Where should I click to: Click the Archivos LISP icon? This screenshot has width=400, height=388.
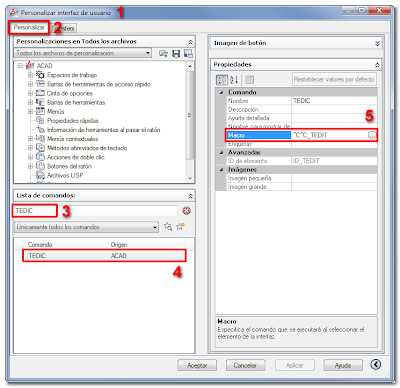[40, 175]
